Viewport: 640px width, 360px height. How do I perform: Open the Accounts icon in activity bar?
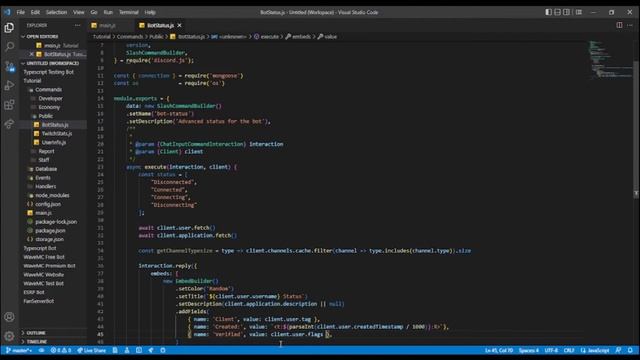click(x=9, y=317)
